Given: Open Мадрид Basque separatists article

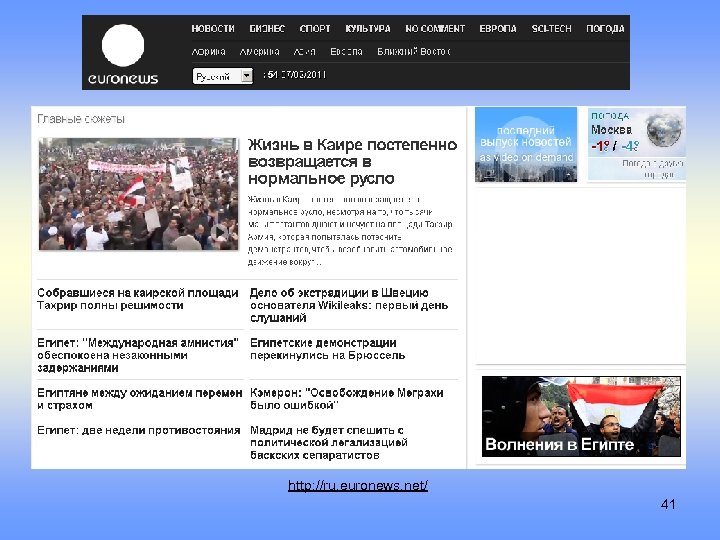Looking at the screenshot, I should tap(329, 443).
